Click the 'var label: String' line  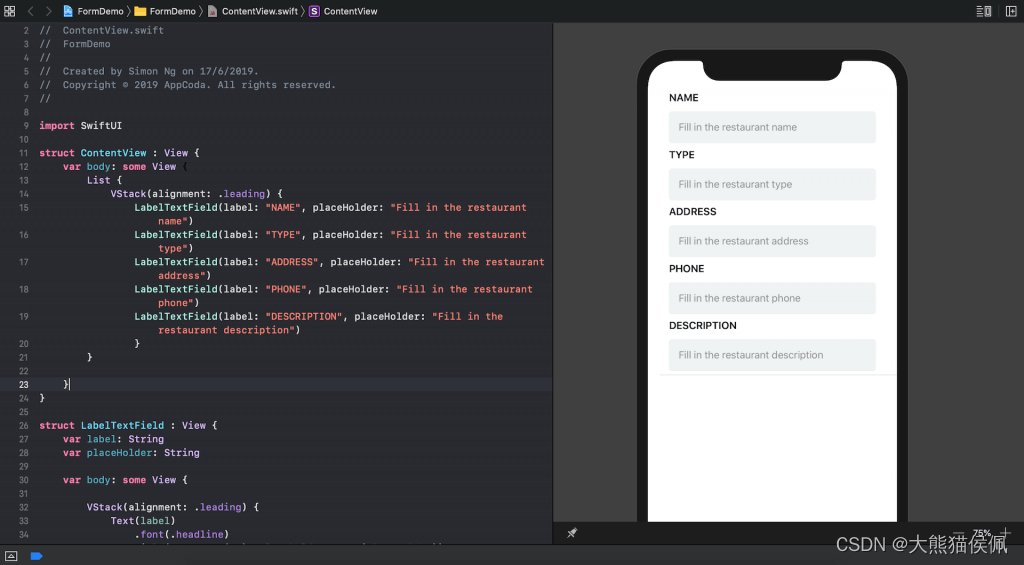[113, 439]
